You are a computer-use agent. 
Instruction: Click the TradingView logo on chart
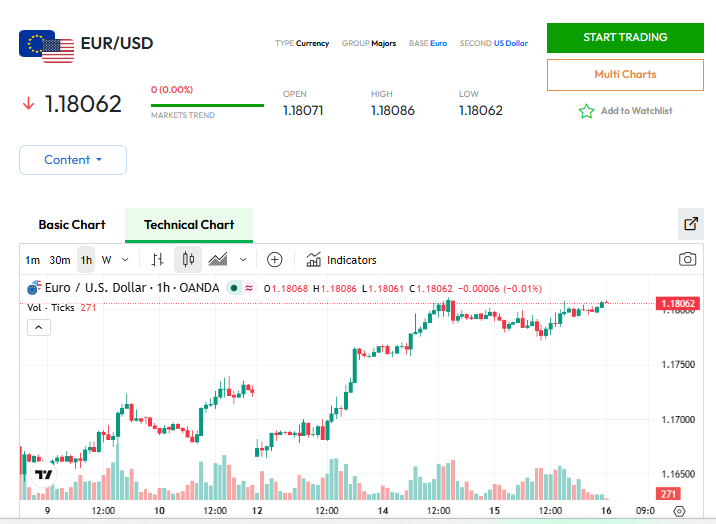(x=43, y=475)
